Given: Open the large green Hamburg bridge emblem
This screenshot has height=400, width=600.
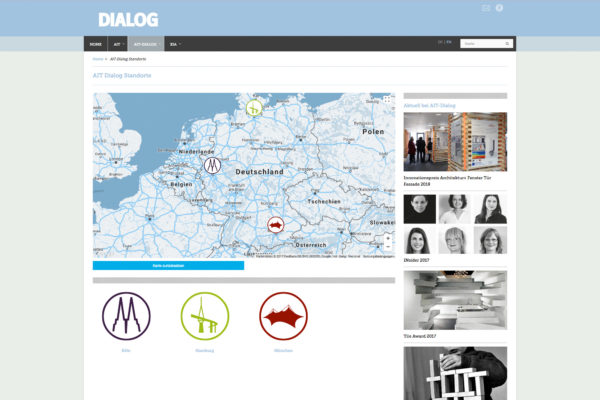Looking at the screenshot, I should click(x=205, y=316).
